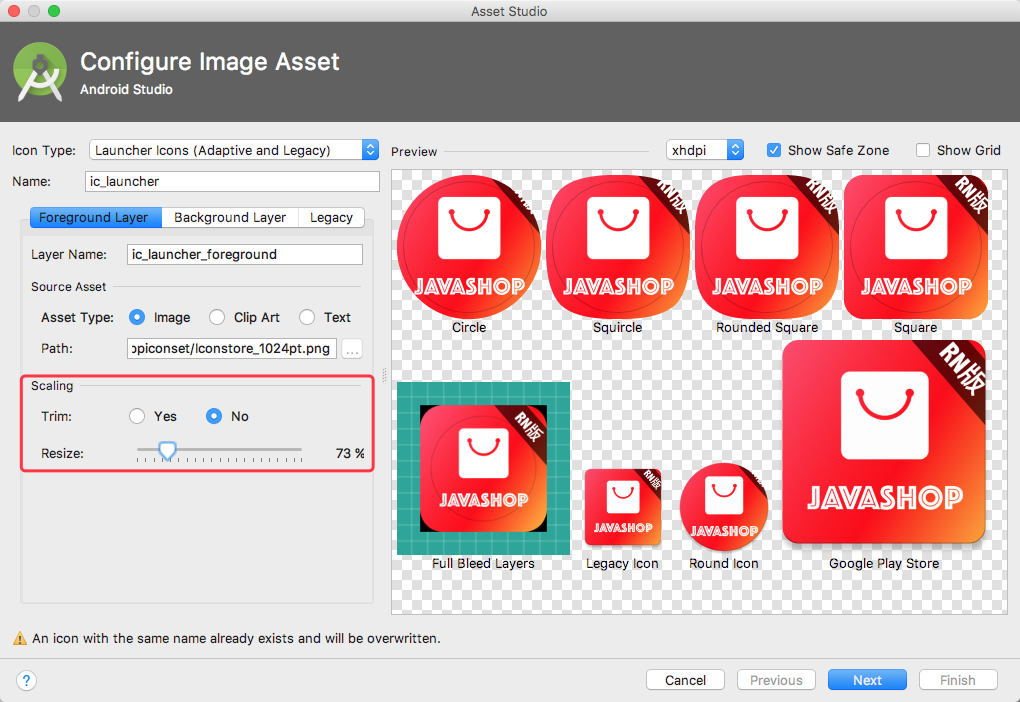Enable the Show Safe Zone checkbox
The height and width of the screenshot is (702, 1020).
[x=773, y=150]
